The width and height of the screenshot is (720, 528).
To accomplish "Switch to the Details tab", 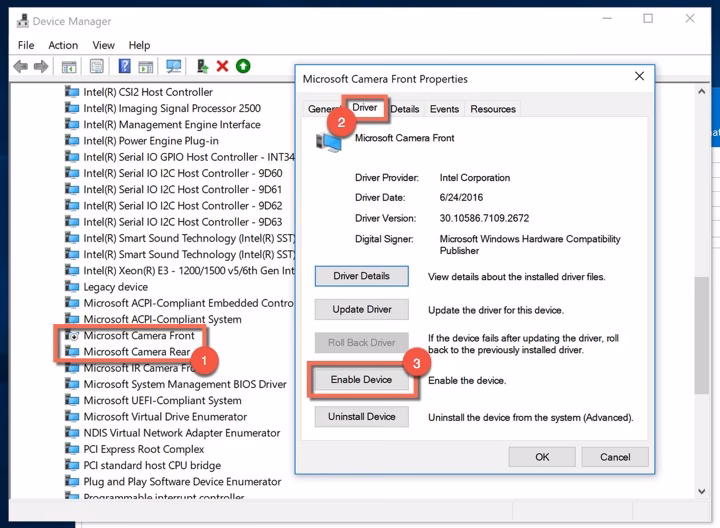I will click(405, 109).
